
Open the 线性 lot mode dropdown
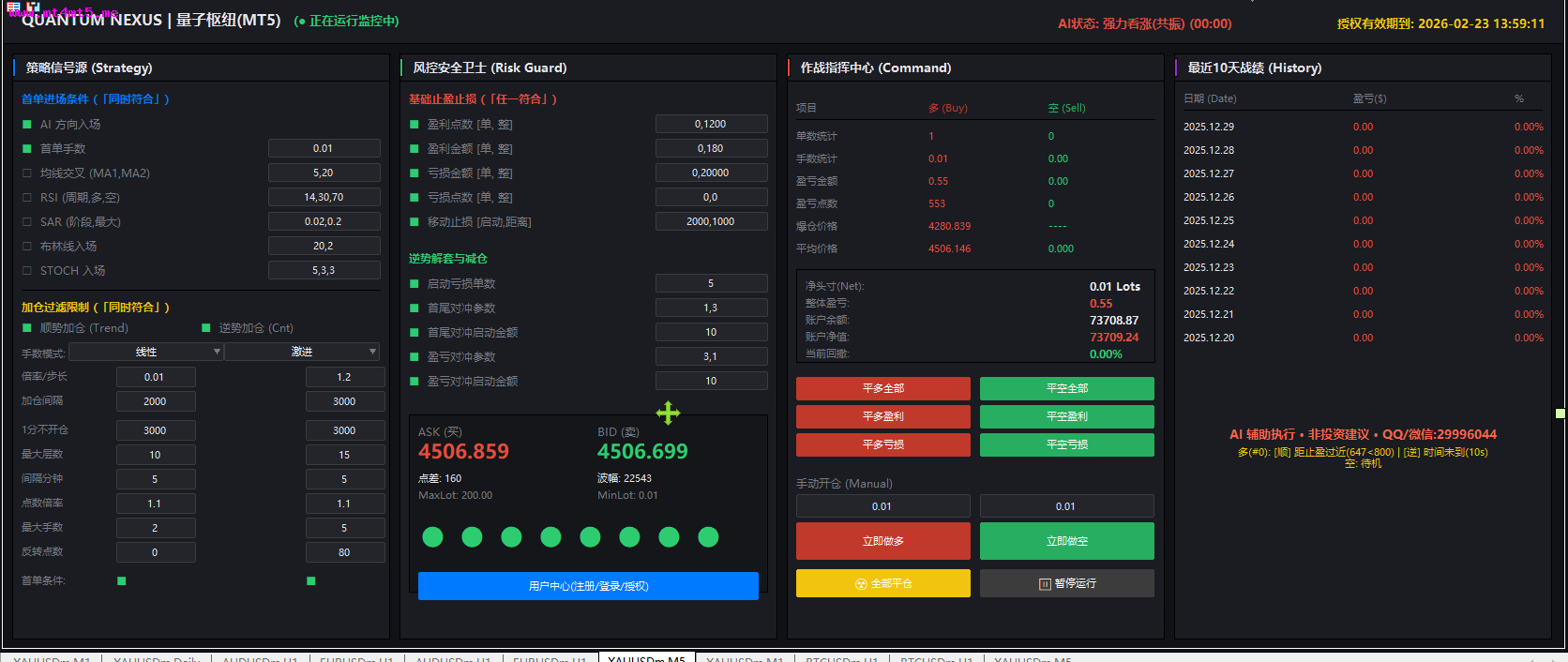click(146, 352)
